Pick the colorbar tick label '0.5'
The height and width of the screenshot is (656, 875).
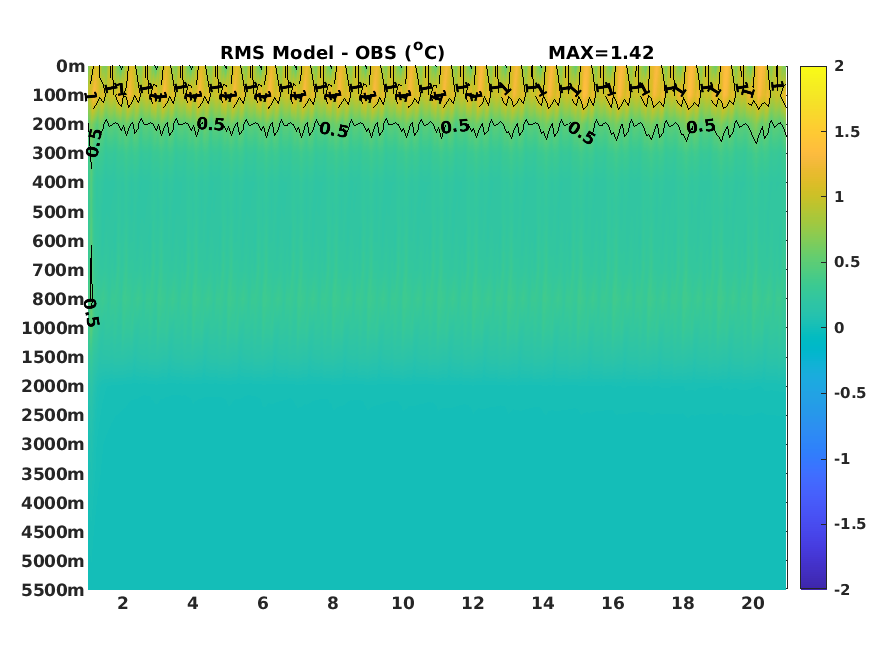pos(847,262)
